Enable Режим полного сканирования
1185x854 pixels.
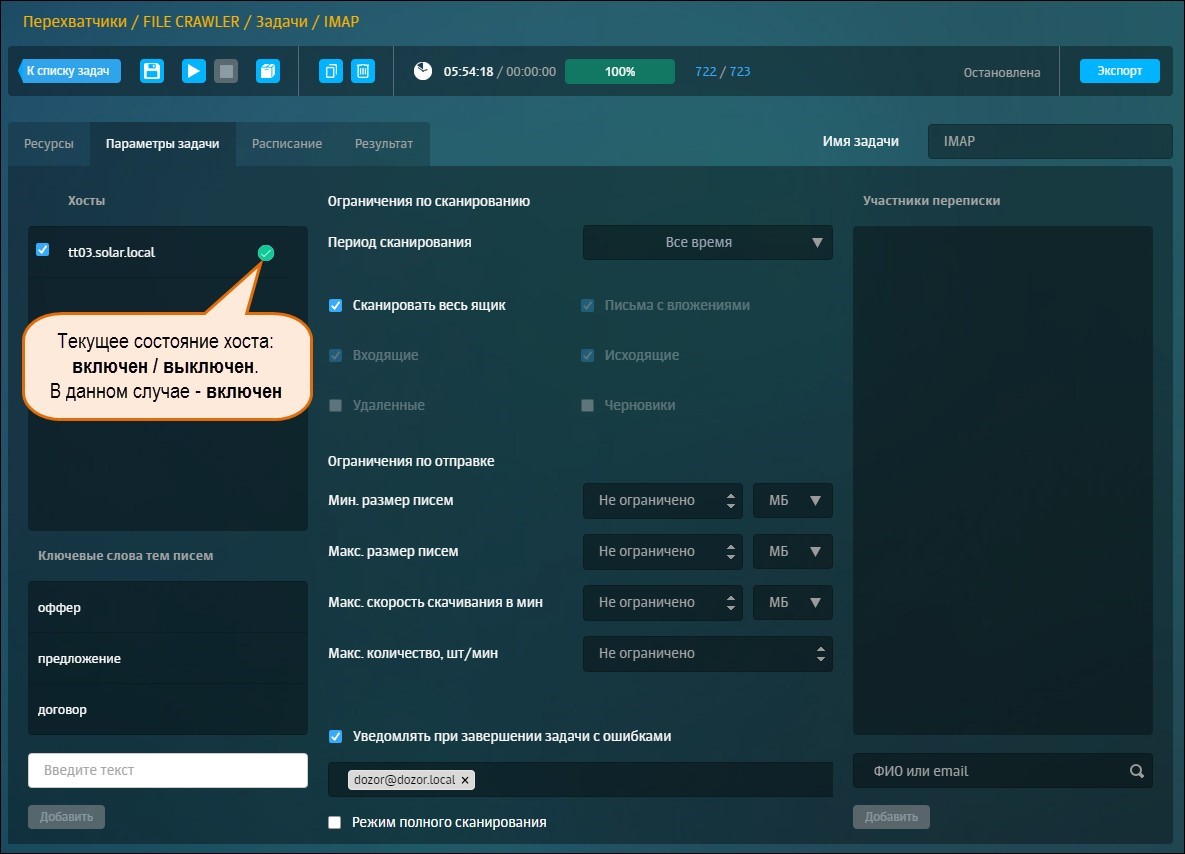pyautogui.click(x=335, y=822)
